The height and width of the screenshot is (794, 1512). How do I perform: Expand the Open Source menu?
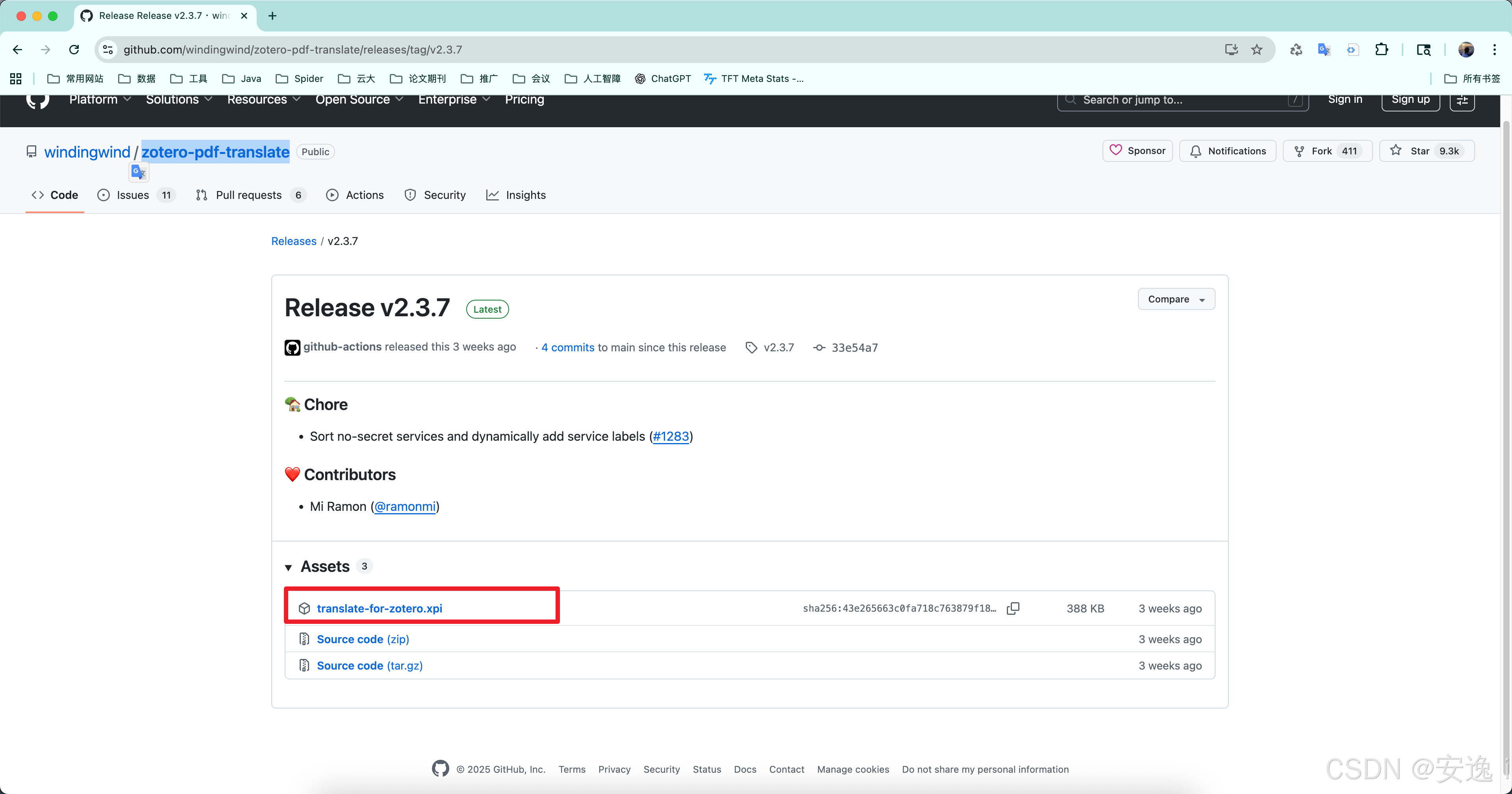(359, 100)
